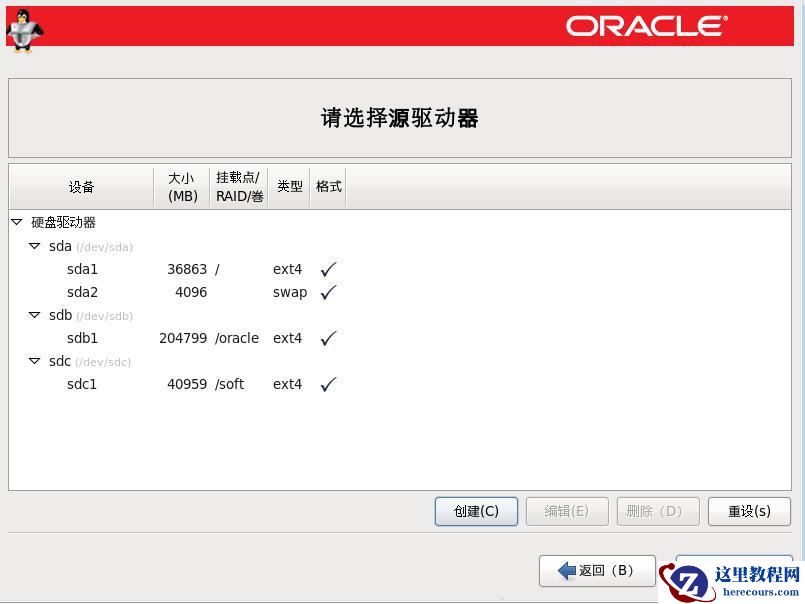
Task: Click the format checkmark for sda2
Action: click(328, 292)
